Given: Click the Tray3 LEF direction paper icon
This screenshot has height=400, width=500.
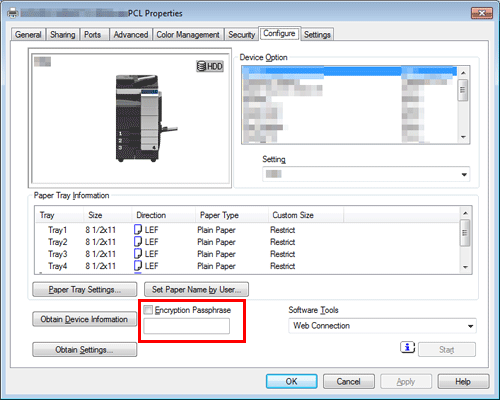Looking at the screenshot, I should point(138,254).
